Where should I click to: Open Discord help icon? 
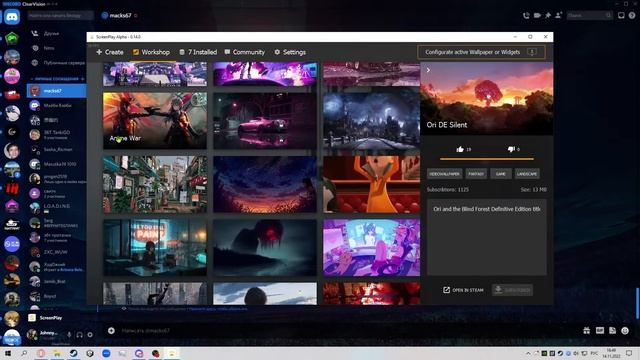[632, 16]
